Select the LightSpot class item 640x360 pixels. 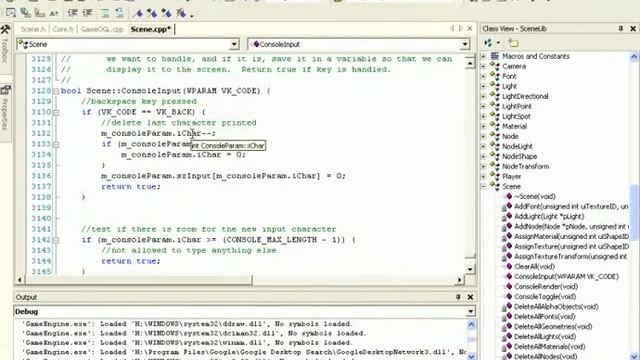(516, 116)
